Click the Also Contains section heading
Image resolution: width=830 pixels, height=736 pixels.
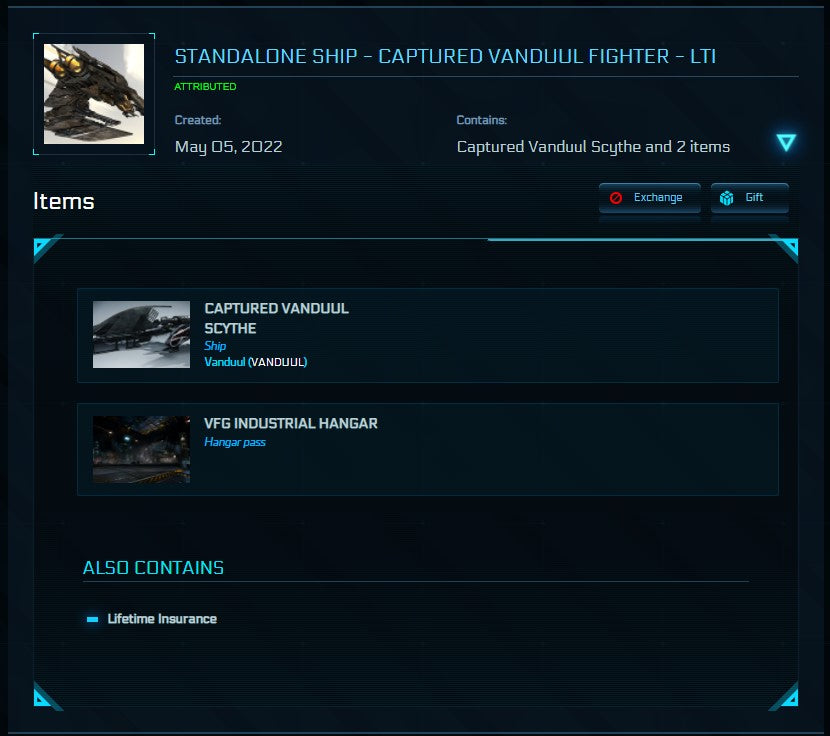click(153, 568)
